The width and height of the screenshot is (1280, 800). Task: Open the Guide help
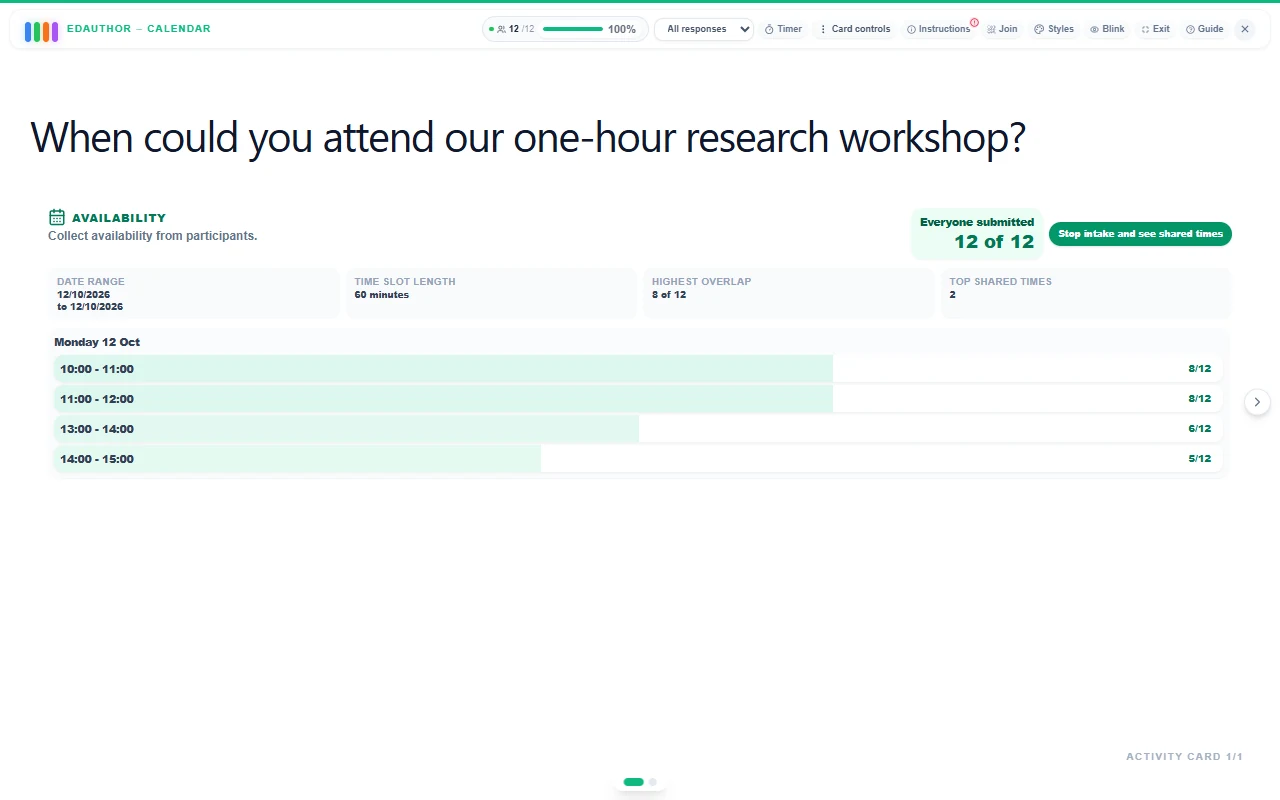tap(1204, 29)
